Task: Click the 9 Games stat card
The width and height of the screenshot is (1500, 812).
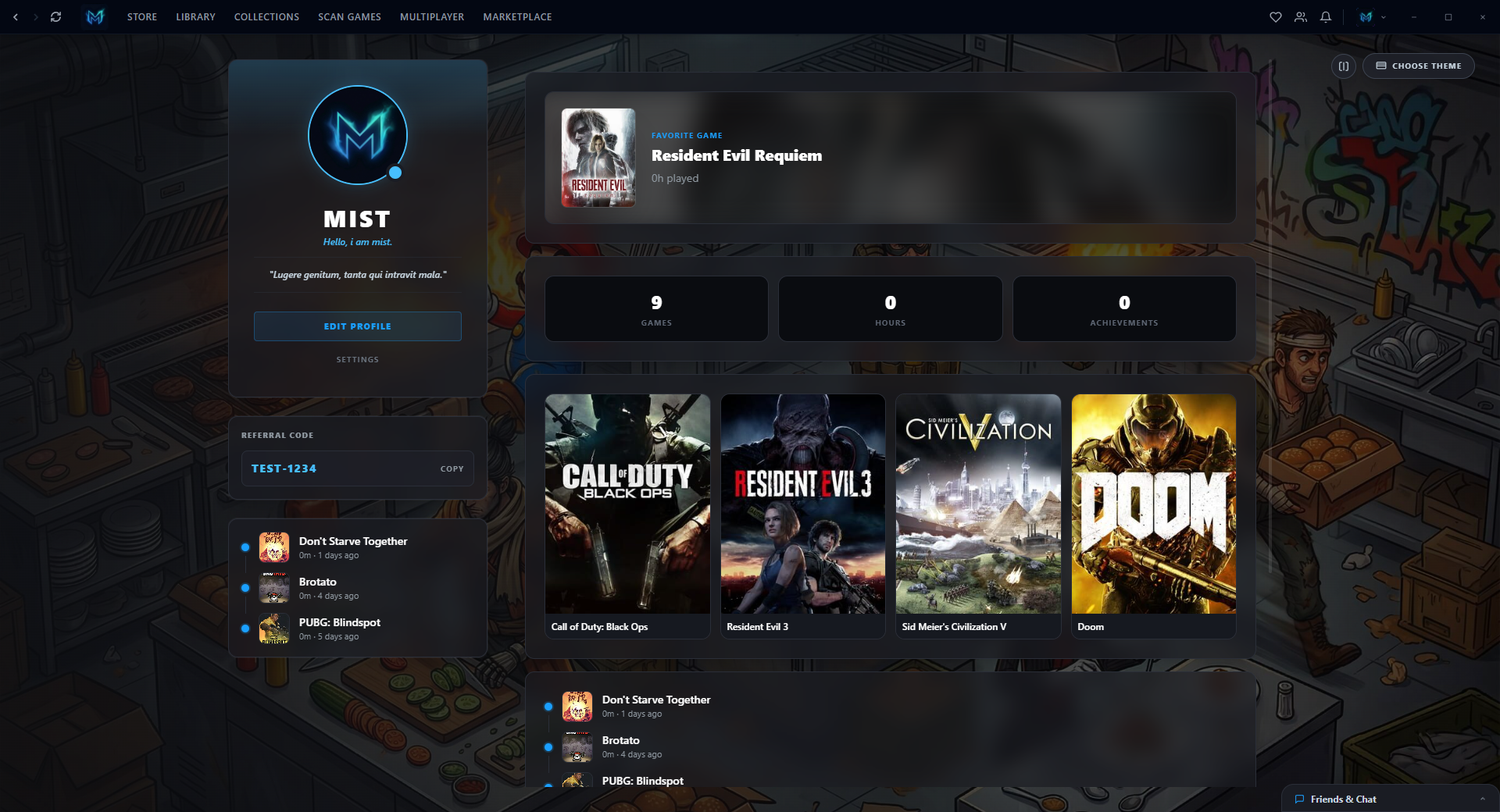Action: click(656, 308)
